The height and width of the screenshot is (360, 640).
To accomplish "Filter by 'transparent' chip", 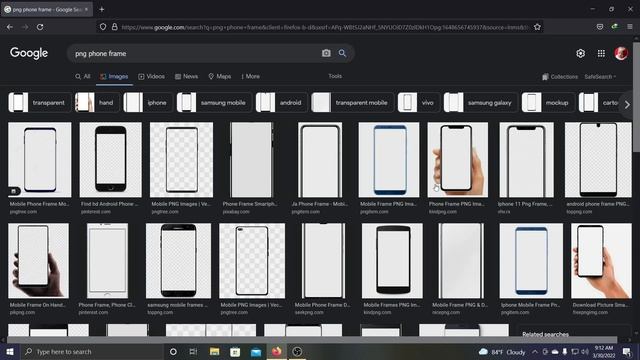I will [40, 102].
